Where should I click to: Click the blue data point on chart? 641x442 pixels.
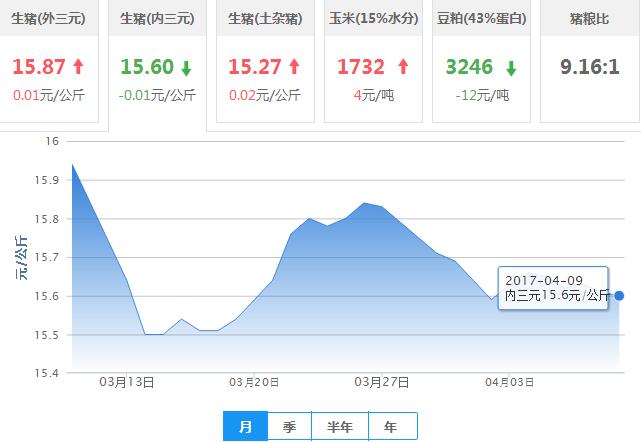click(x=619, y=296)
